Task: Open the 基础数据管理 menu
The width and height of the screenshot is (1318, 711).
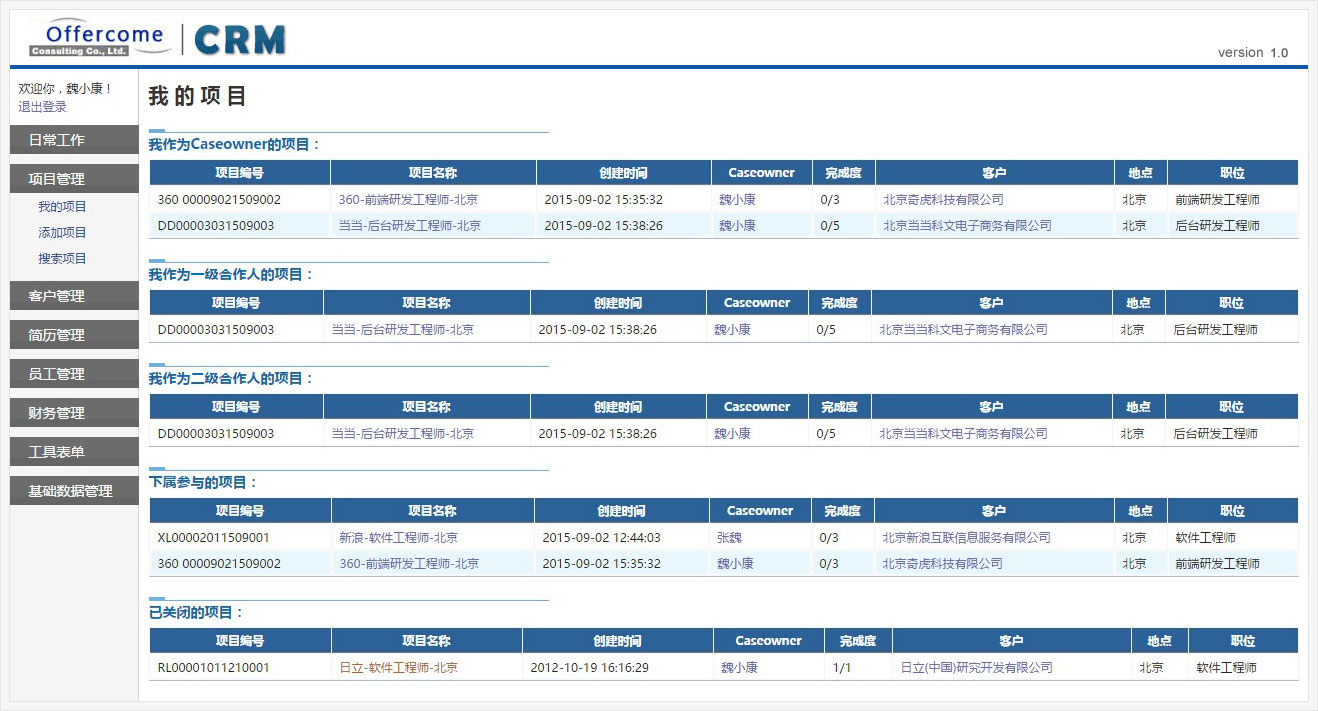Action: click(74, 491)
